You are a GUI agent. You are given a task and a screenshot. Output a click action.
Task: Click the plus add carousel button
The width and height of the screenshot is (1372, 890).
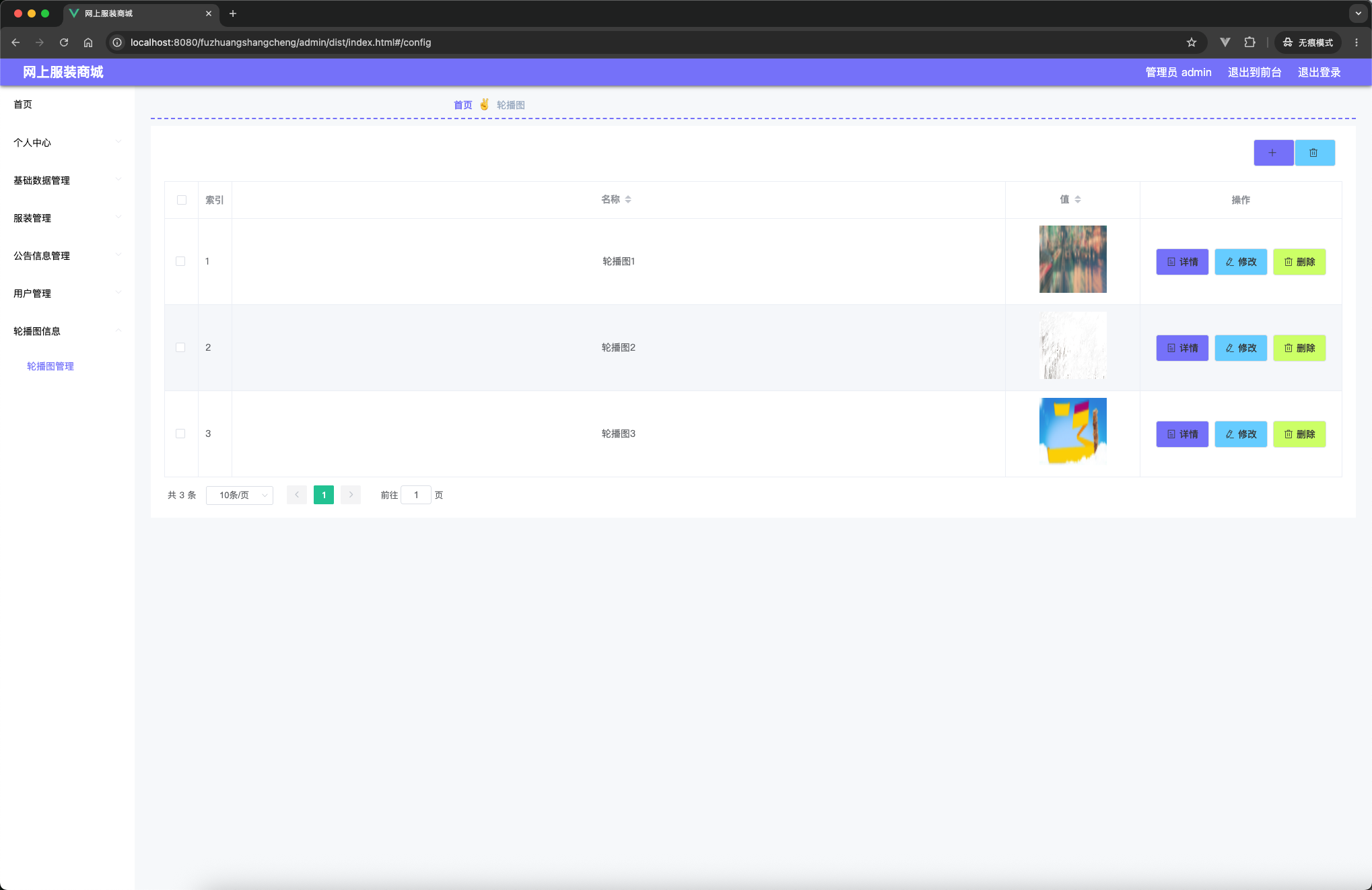pos(1273,153)
